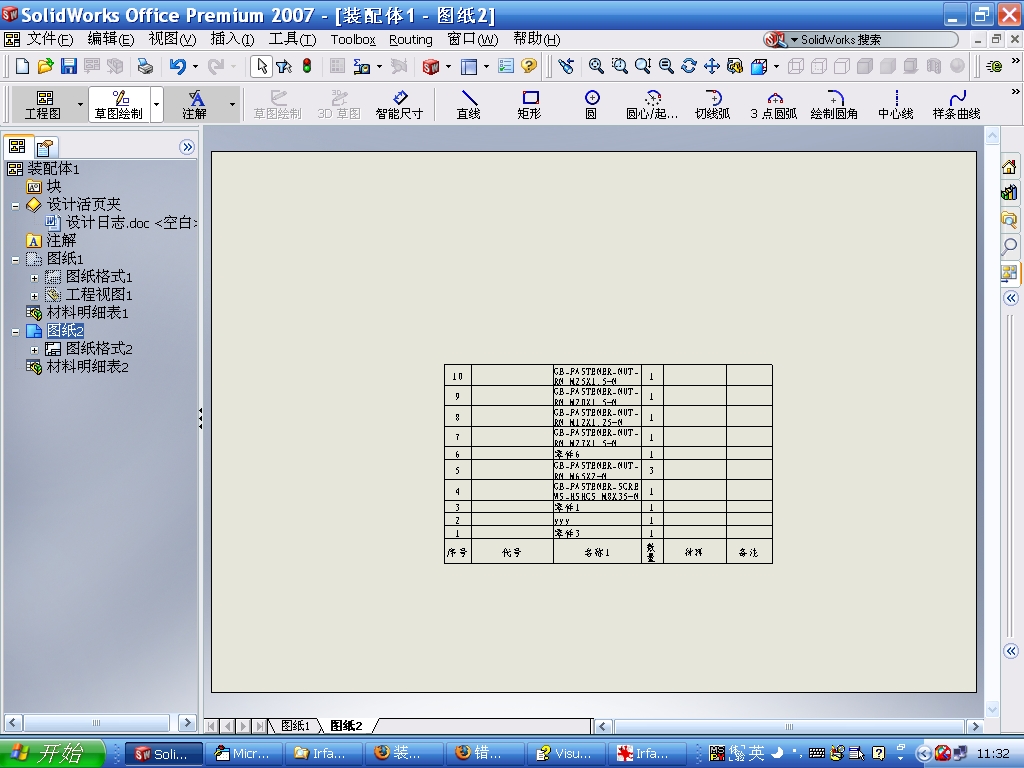Open the 文件(F) menu

(x=50, y=39)
